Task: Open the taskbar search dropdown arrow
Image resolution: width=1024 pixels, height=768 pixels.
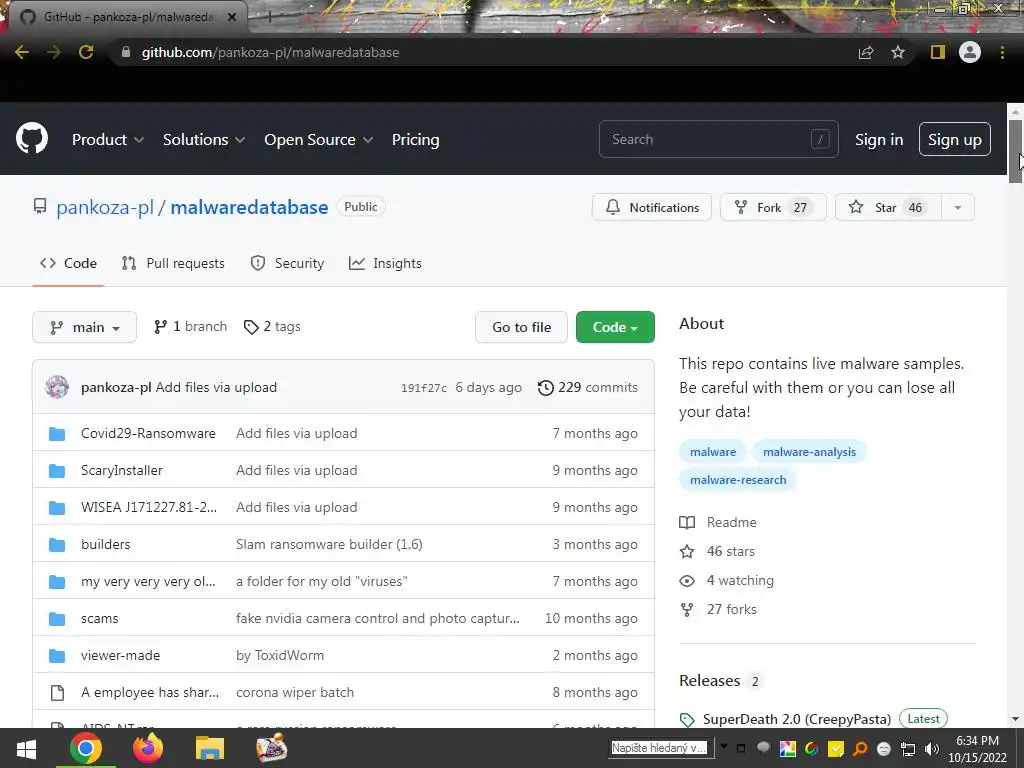Action: pos(723,746)
